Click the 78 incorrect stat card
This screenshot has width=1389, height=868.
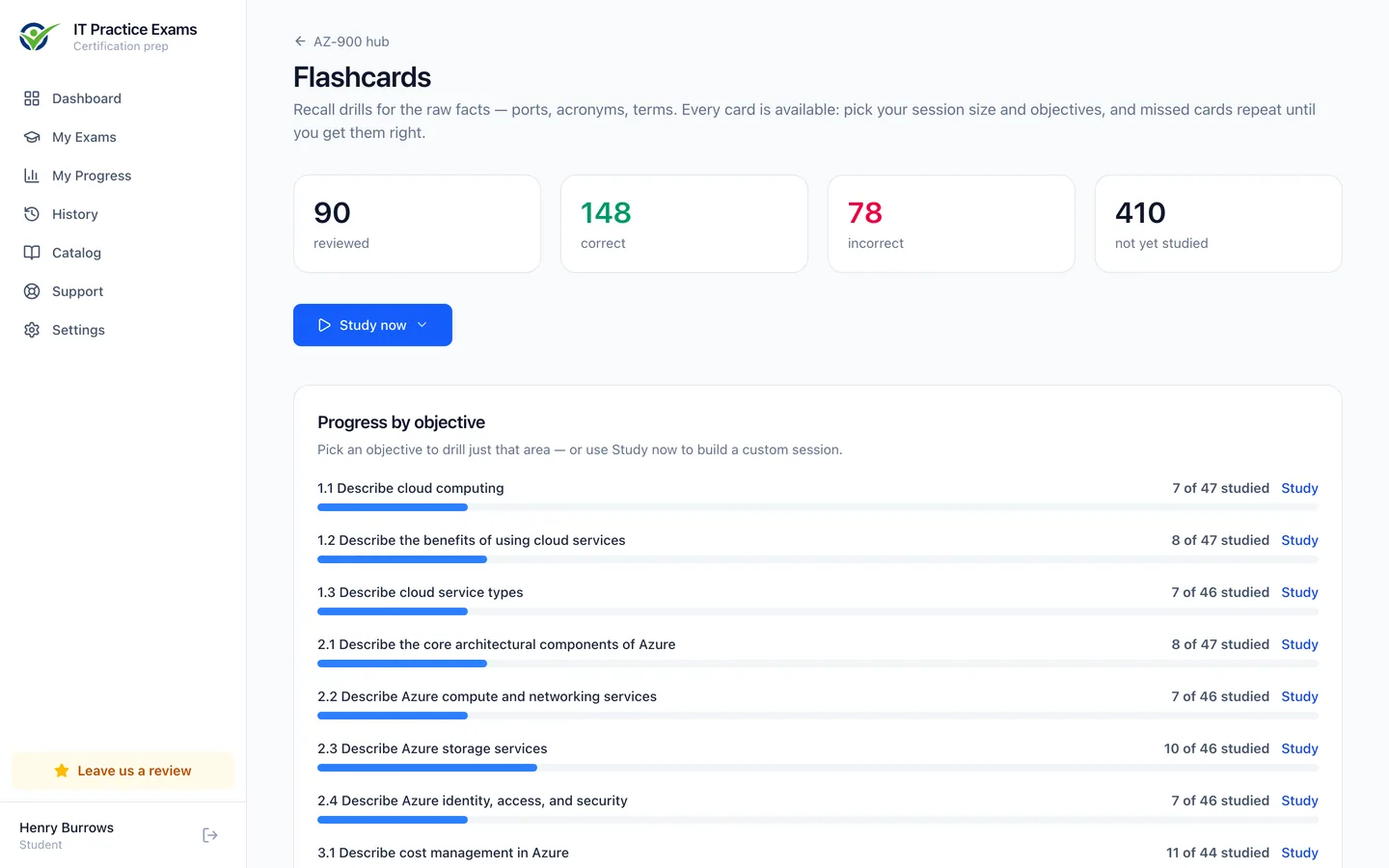point(951,224)
